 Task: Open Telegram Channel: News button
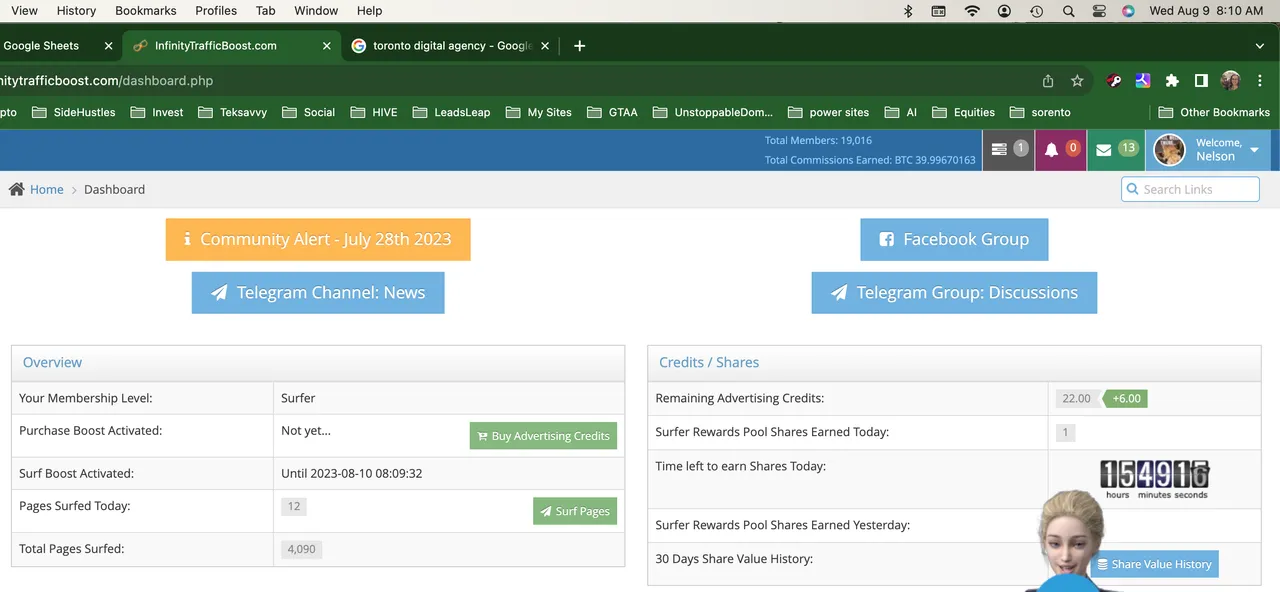pos(318,293)
